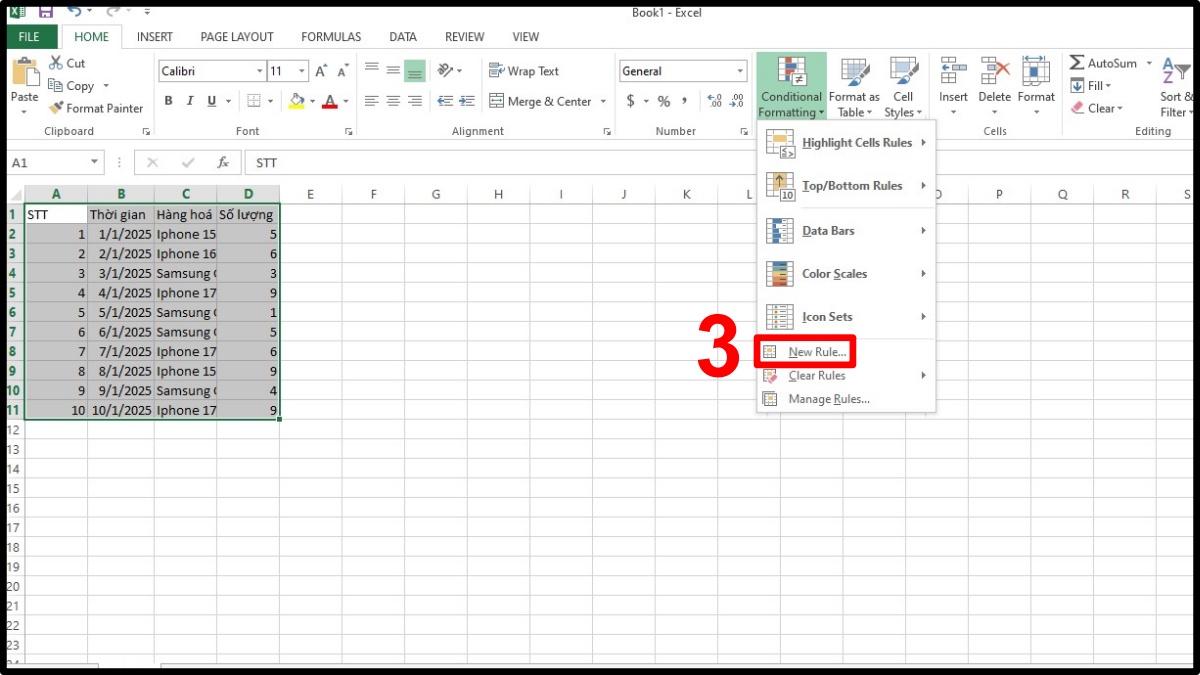1200x675 pixels.
Task: Click the Insert cells icon
Action: pos(953,71)
